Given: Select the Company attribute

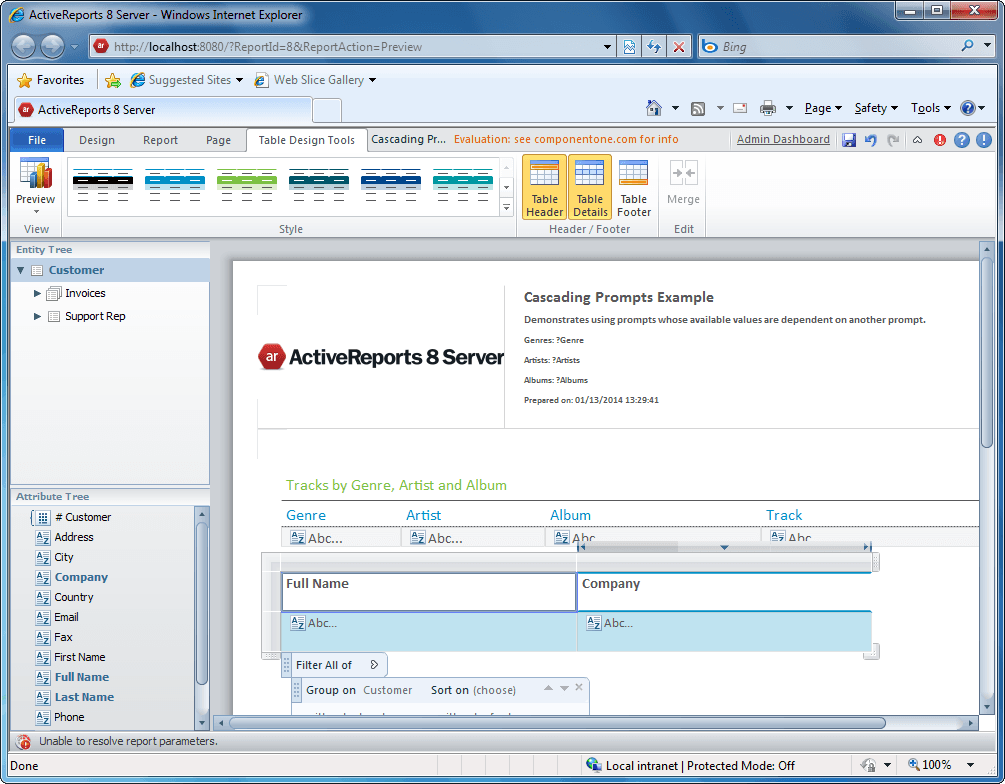Looking at the screenshot, I should point(81,577).
